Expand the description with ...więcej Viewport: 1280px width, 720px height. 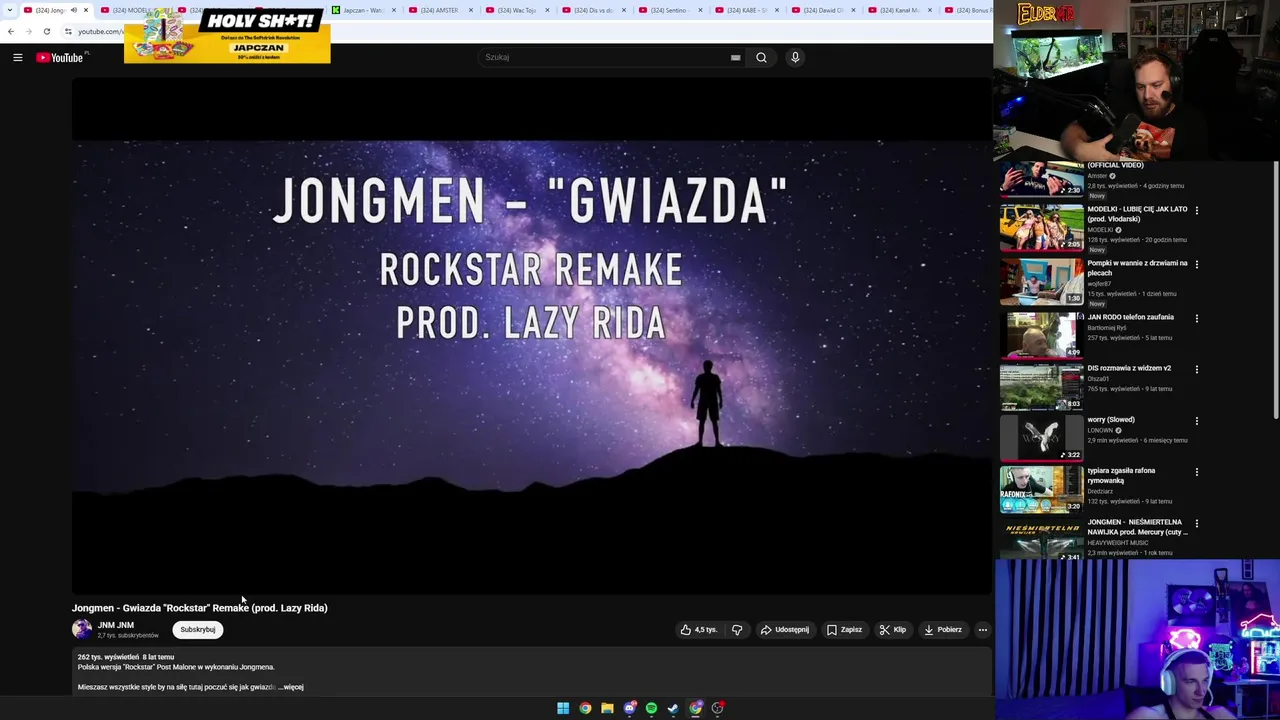(291, 687)
